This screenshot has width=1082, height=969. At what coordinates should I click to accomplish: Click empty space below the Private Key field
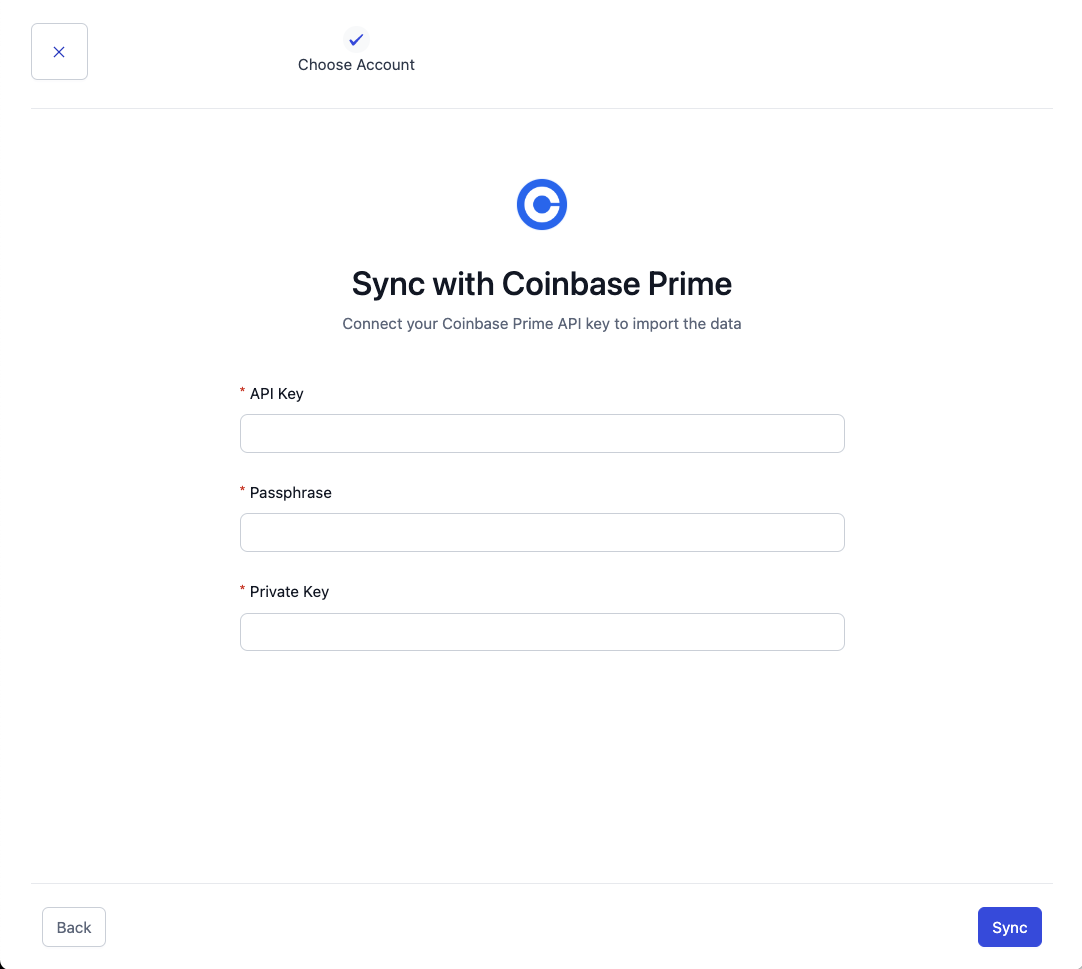[x=542, y=760]
